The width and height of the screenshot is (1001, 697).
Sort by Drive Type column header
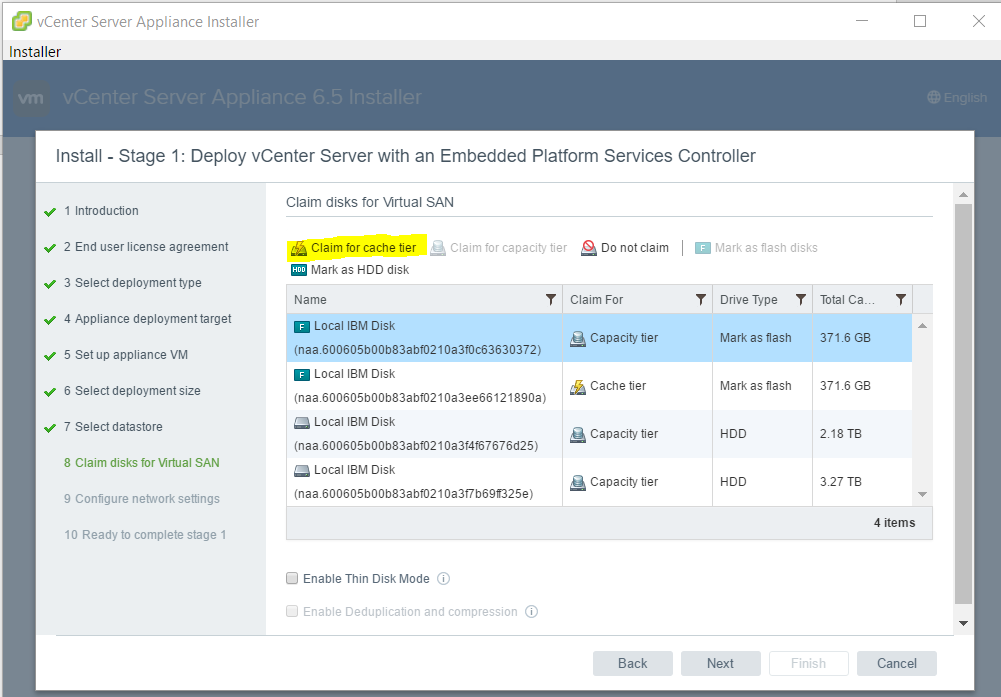[x=748, y=299]
